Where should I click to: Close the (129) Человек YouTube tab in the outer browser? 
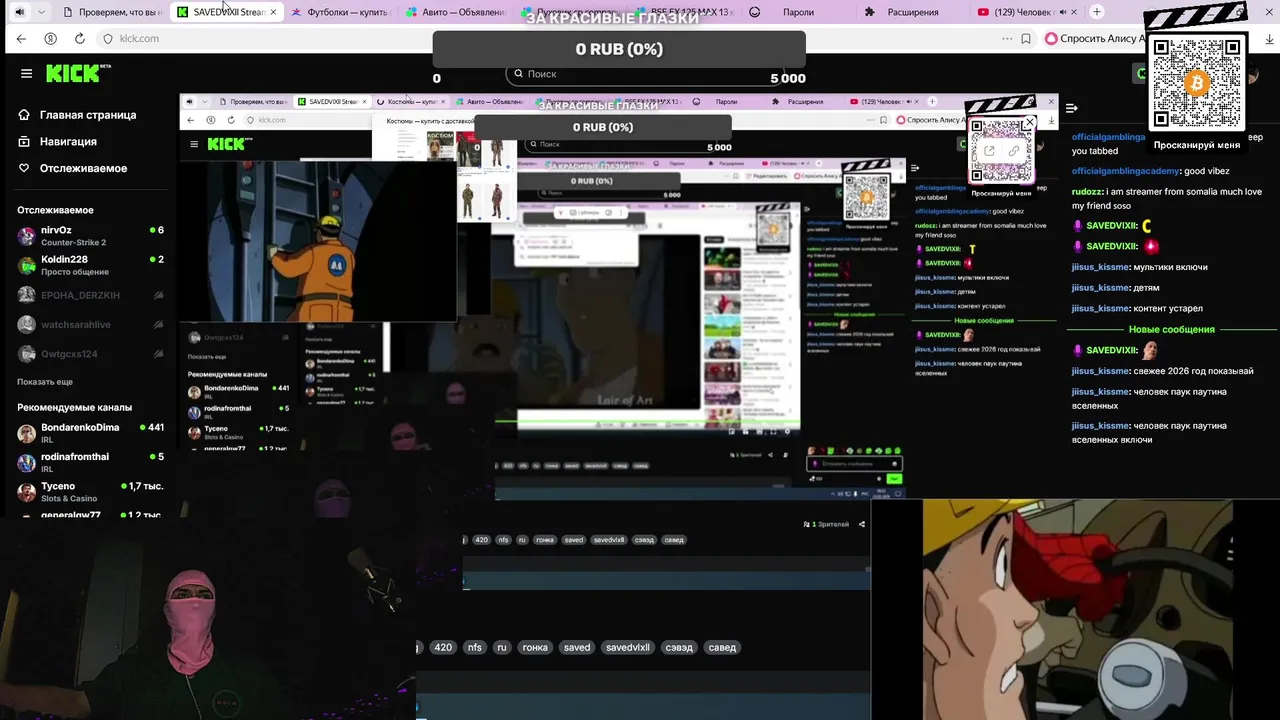tap(1072, 12)
